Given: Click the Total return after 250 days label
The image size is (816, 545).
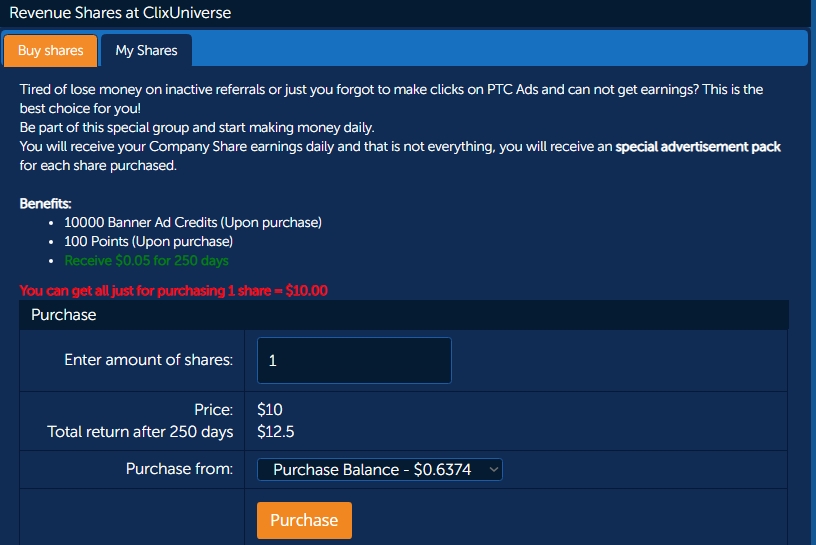Looking at the screenshot, I should coord(140,432).
